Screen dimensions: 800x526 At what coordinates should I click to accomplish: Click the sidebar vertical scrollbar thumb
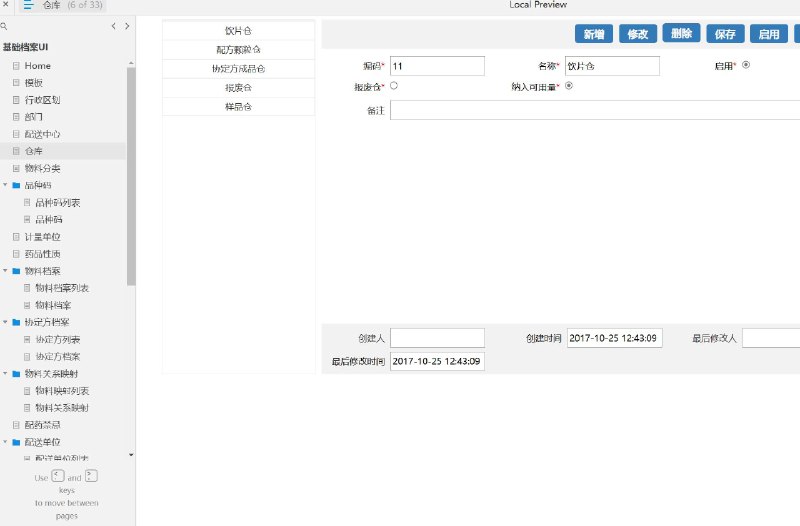pos(131,176)
